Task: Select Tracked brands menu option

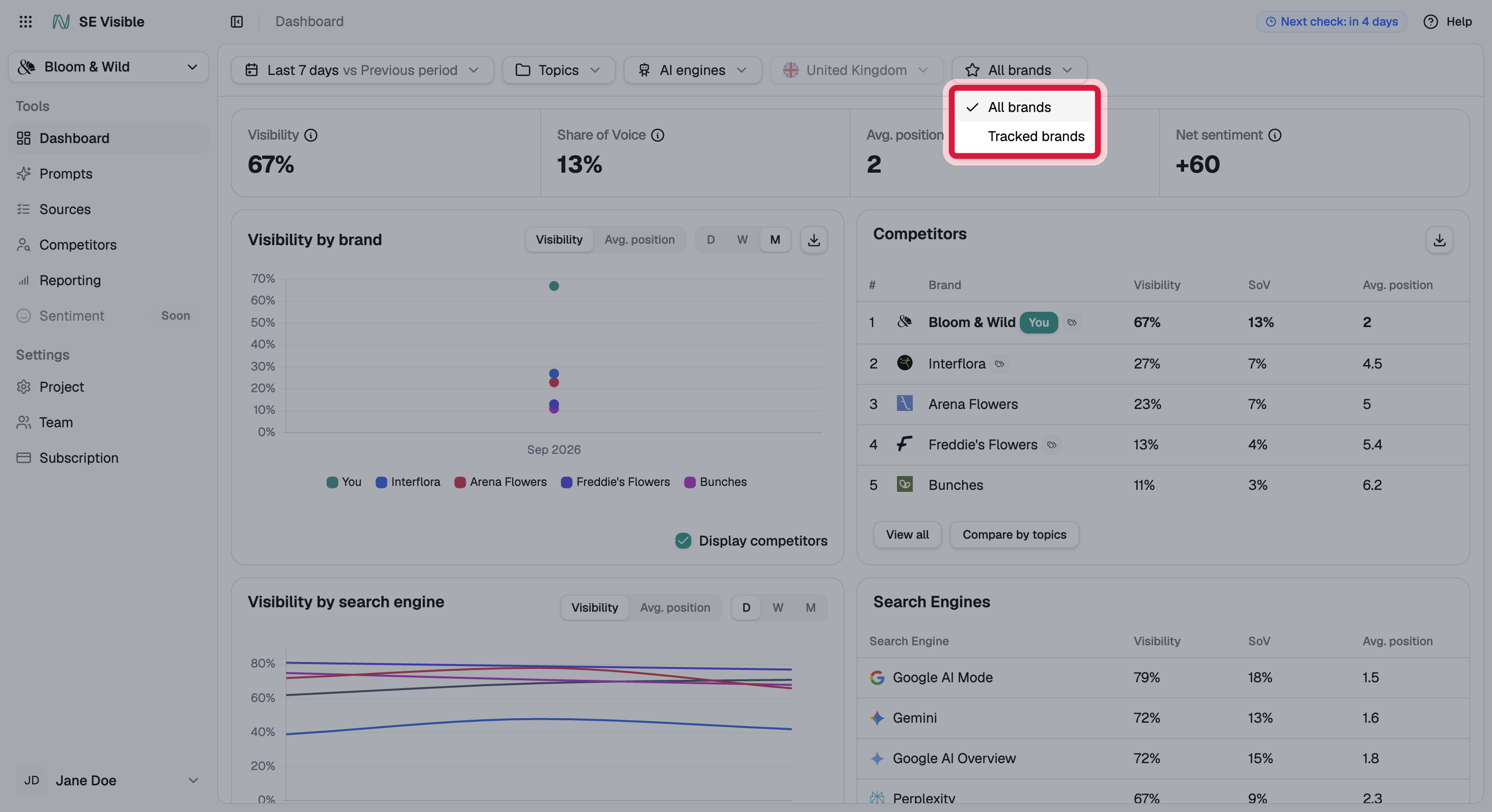Action: [x=1024, y=136]
